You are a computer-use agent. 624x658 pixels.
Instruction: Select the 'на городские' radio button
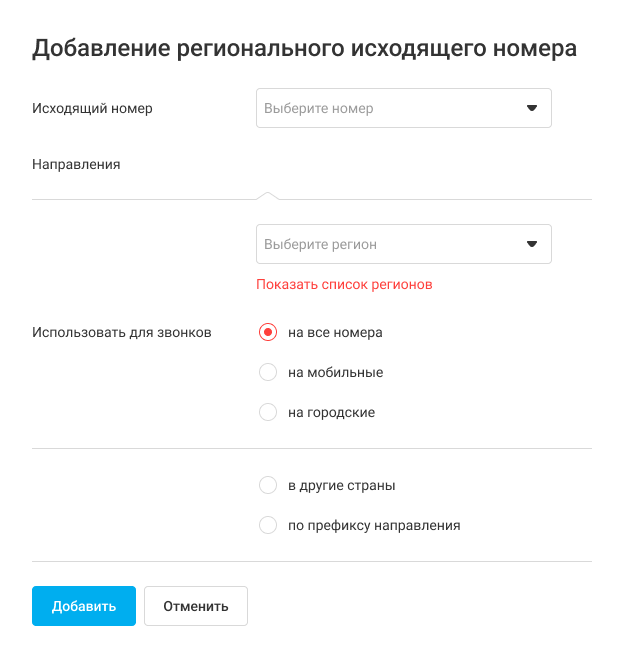point(267,412)
